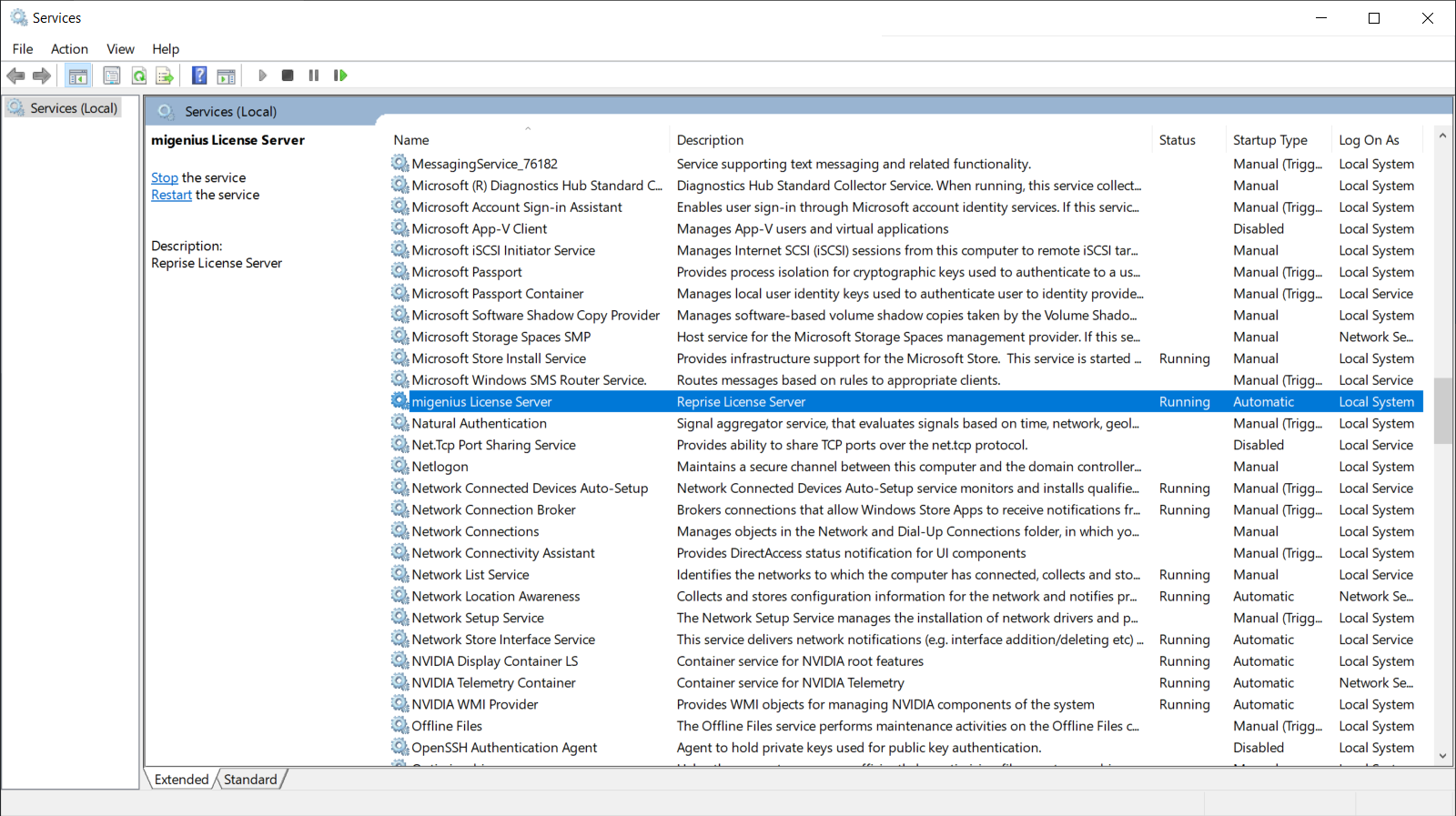
Task: Click the Services (Local) pane header icon
Action: tap(166, 111)
